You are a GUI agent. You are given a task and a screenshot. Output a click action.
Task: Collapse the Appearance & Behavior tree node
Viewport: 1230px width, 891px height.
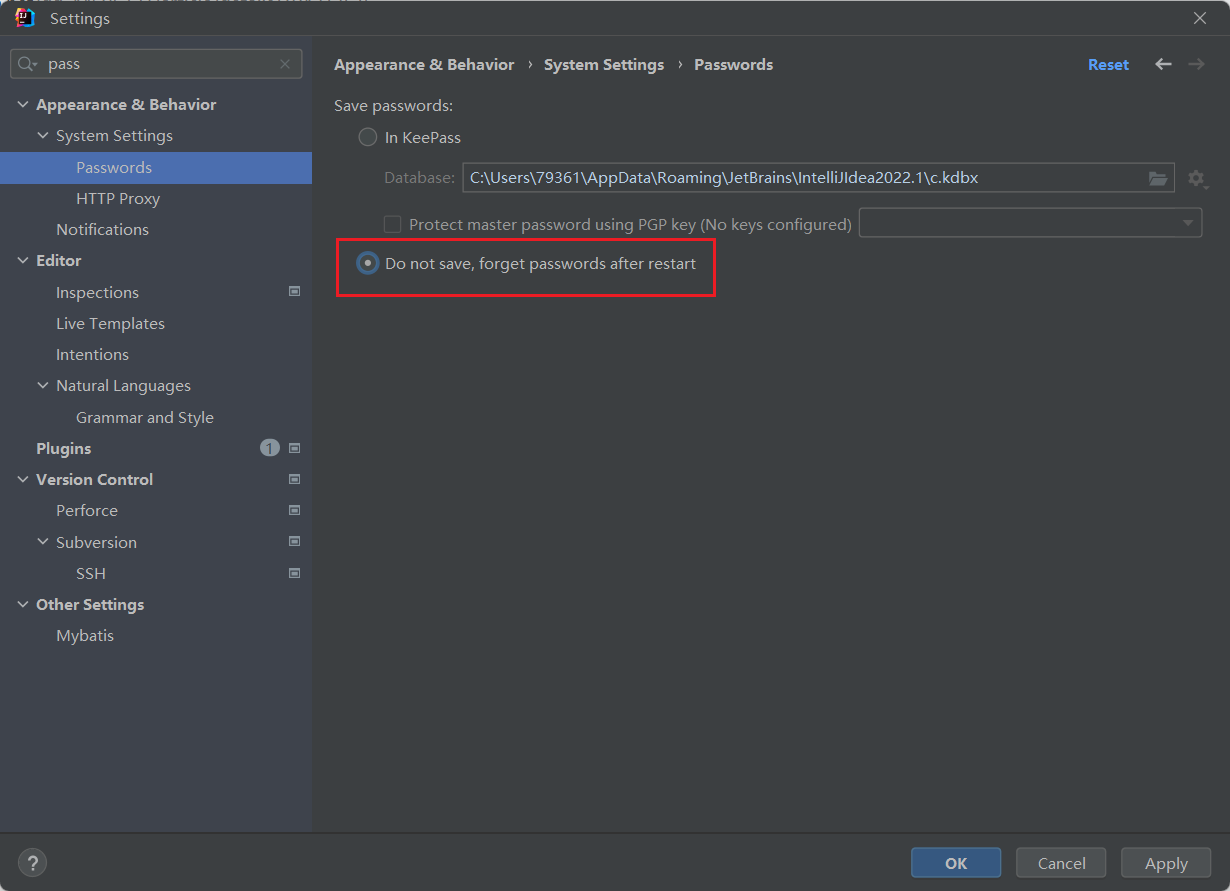23,104
